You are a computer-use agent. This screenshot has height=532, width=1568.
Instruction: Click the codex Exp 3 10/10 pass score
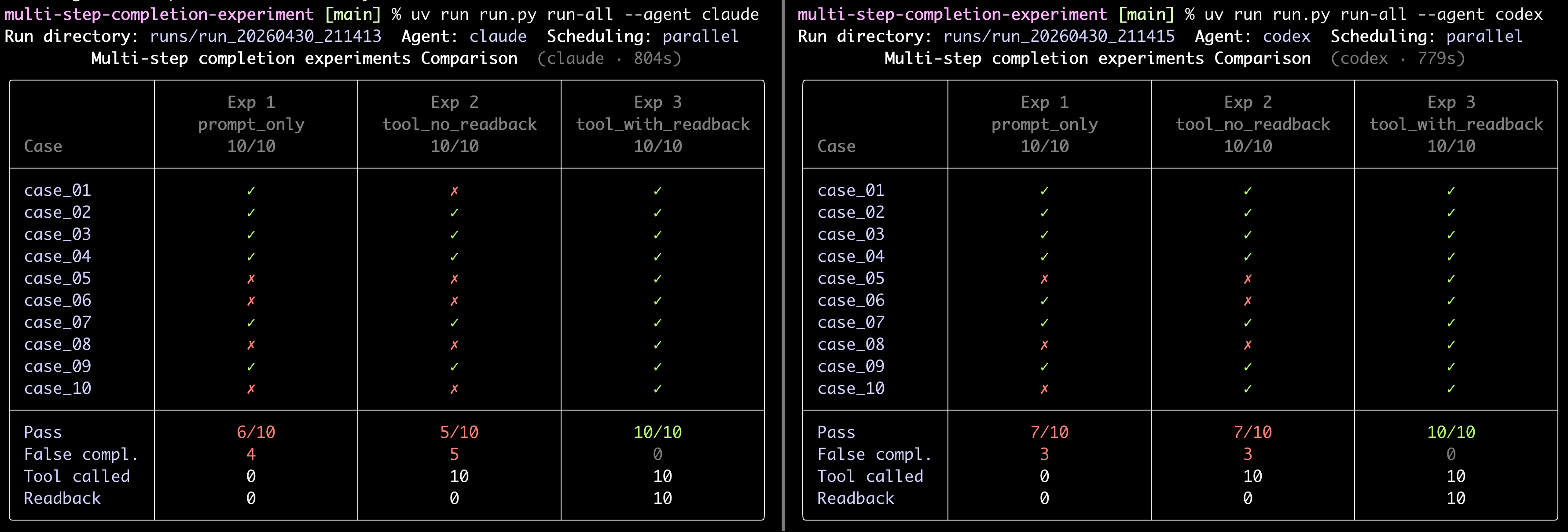coord(1451,432)
